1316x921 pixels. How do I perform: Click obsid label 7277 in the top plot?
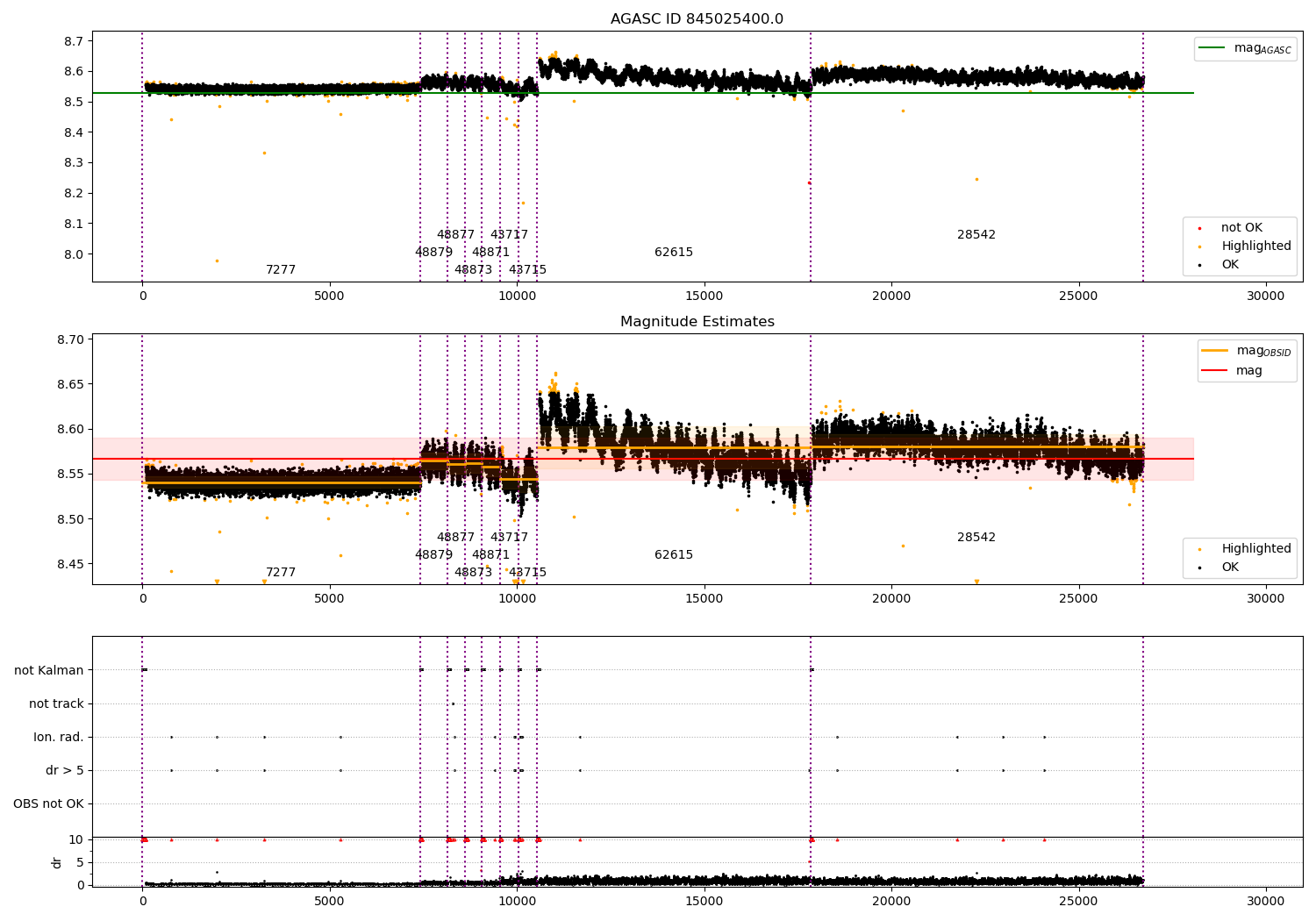pyautogui.click(x=281, y=270)
